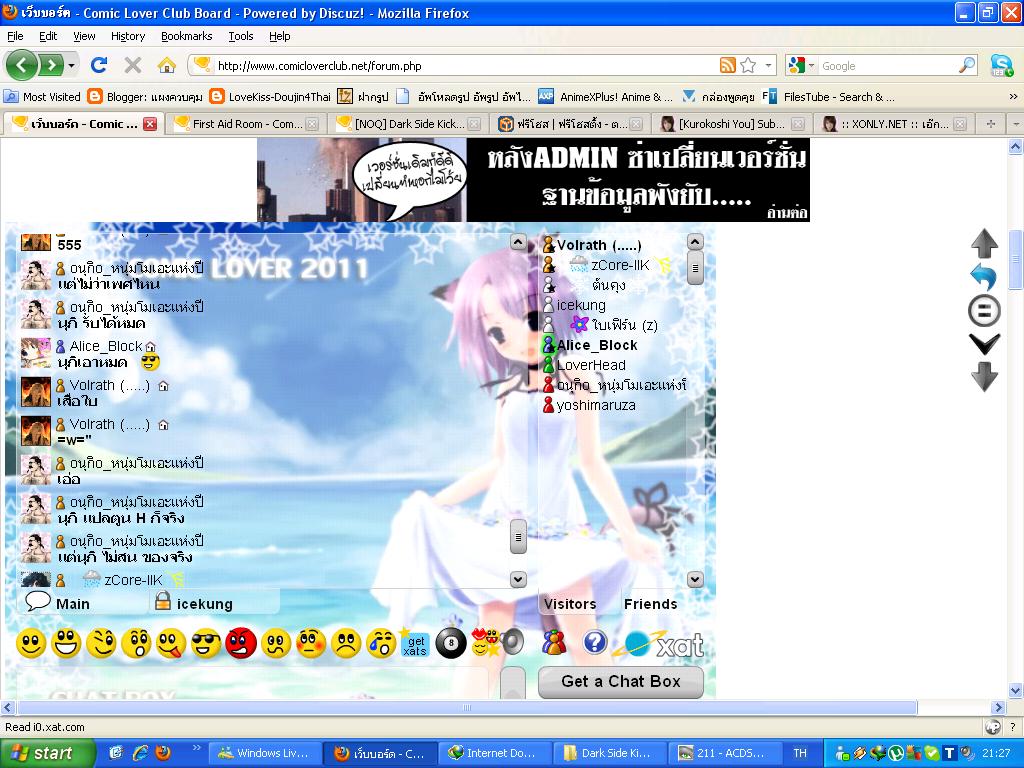Open the Tools menu

(x=240, y=36)
